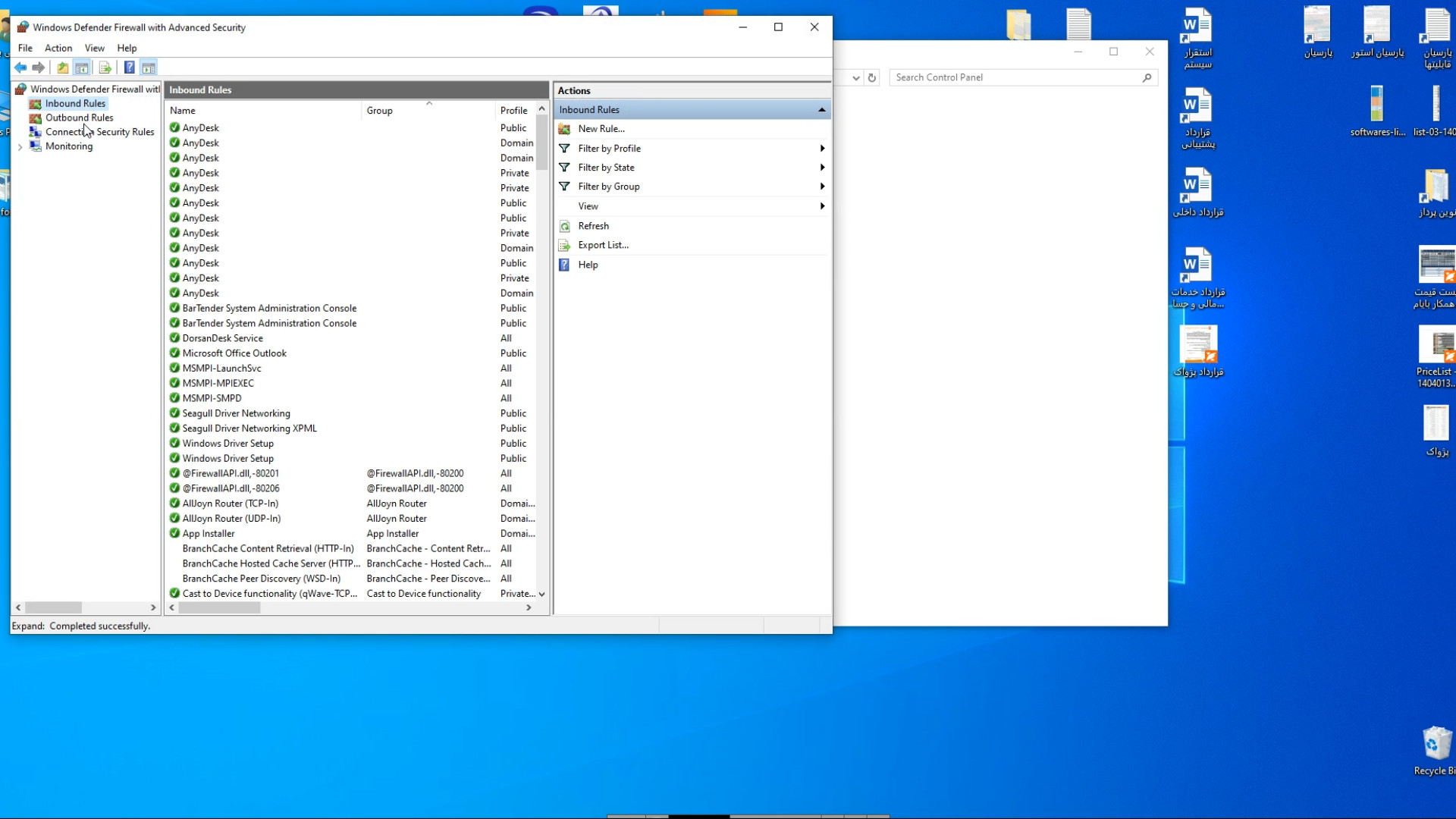Expand Filter by Profile submenu arrow

click(822, 149)
